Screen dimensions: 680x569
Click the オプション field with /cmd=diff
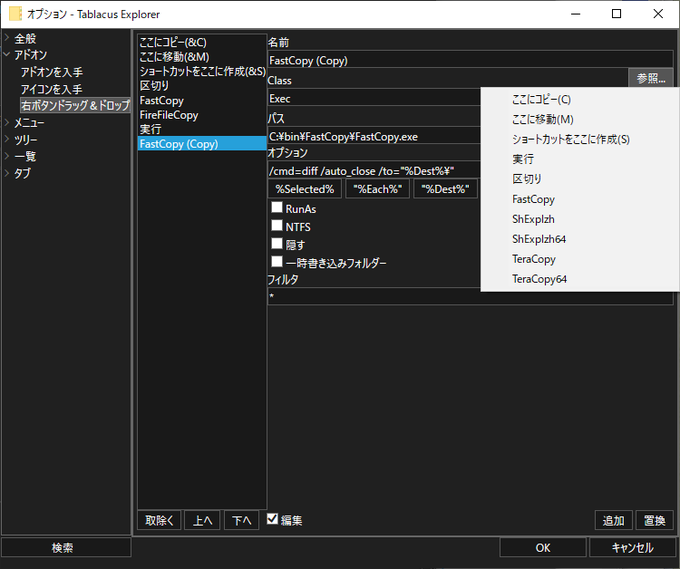click(374, 171)
